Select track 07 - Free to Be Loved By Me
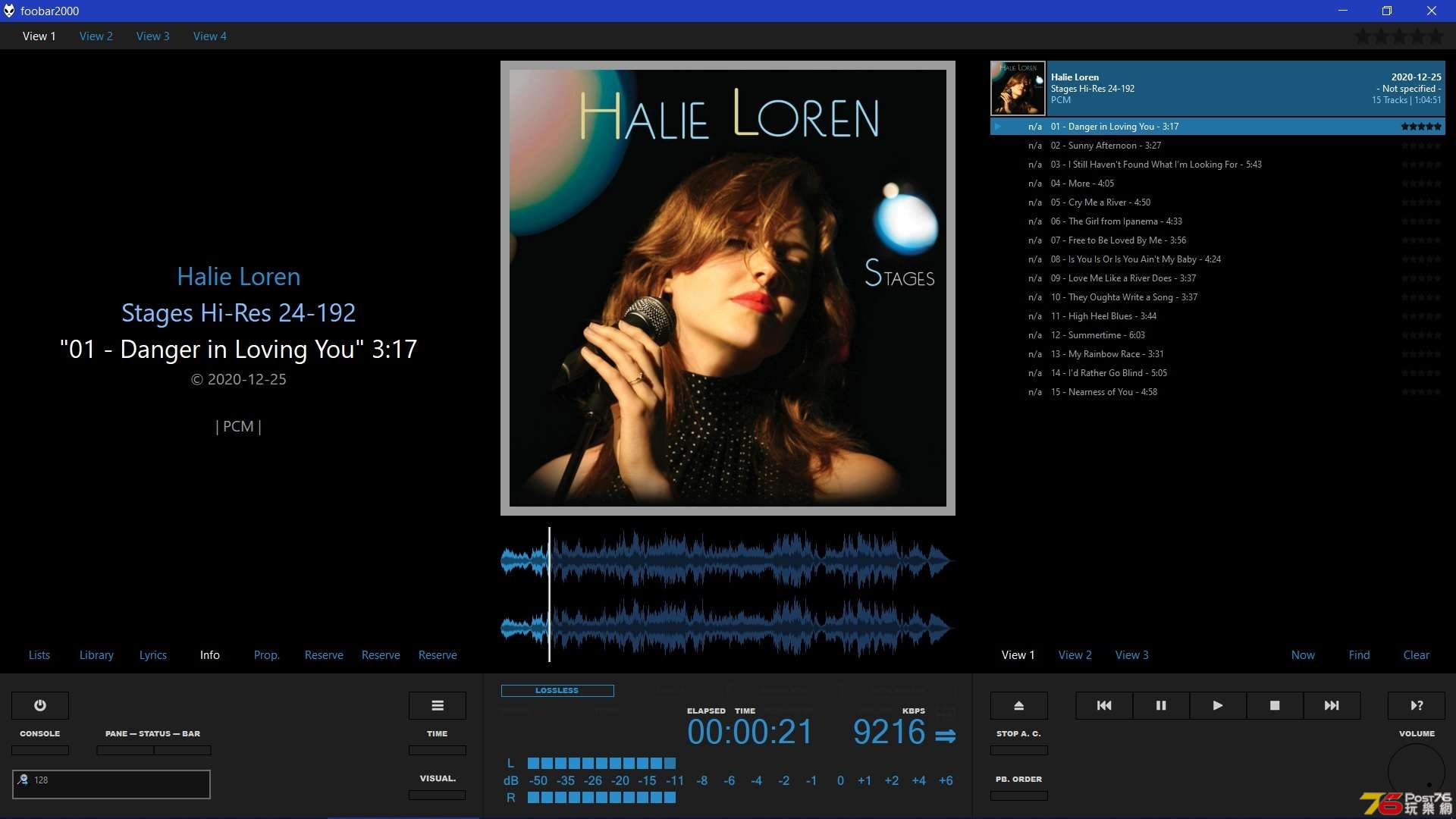The image size is (1456, 819). [1218, 240]
